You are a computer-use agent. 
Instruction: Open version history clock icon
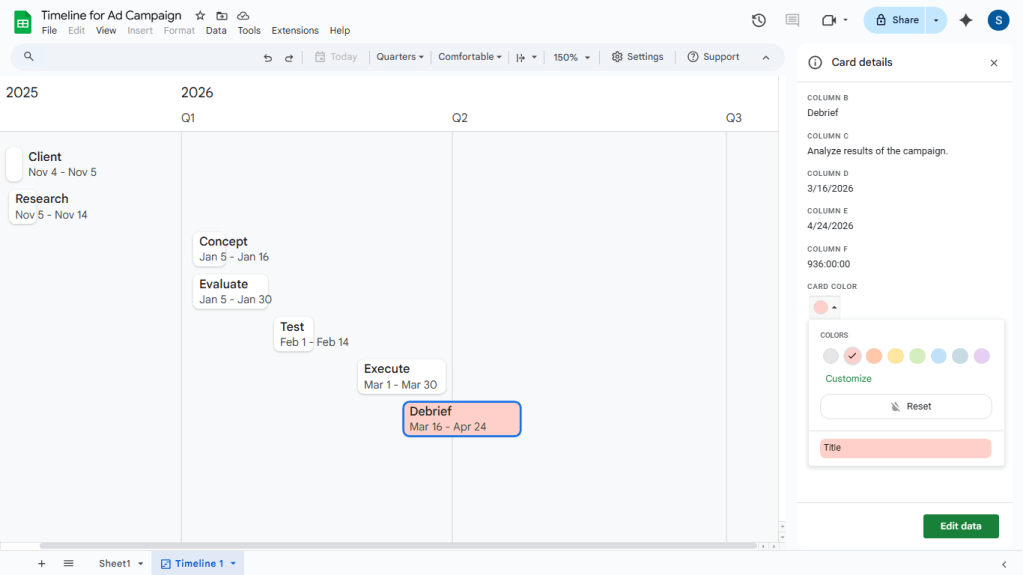tap(759, 20)
